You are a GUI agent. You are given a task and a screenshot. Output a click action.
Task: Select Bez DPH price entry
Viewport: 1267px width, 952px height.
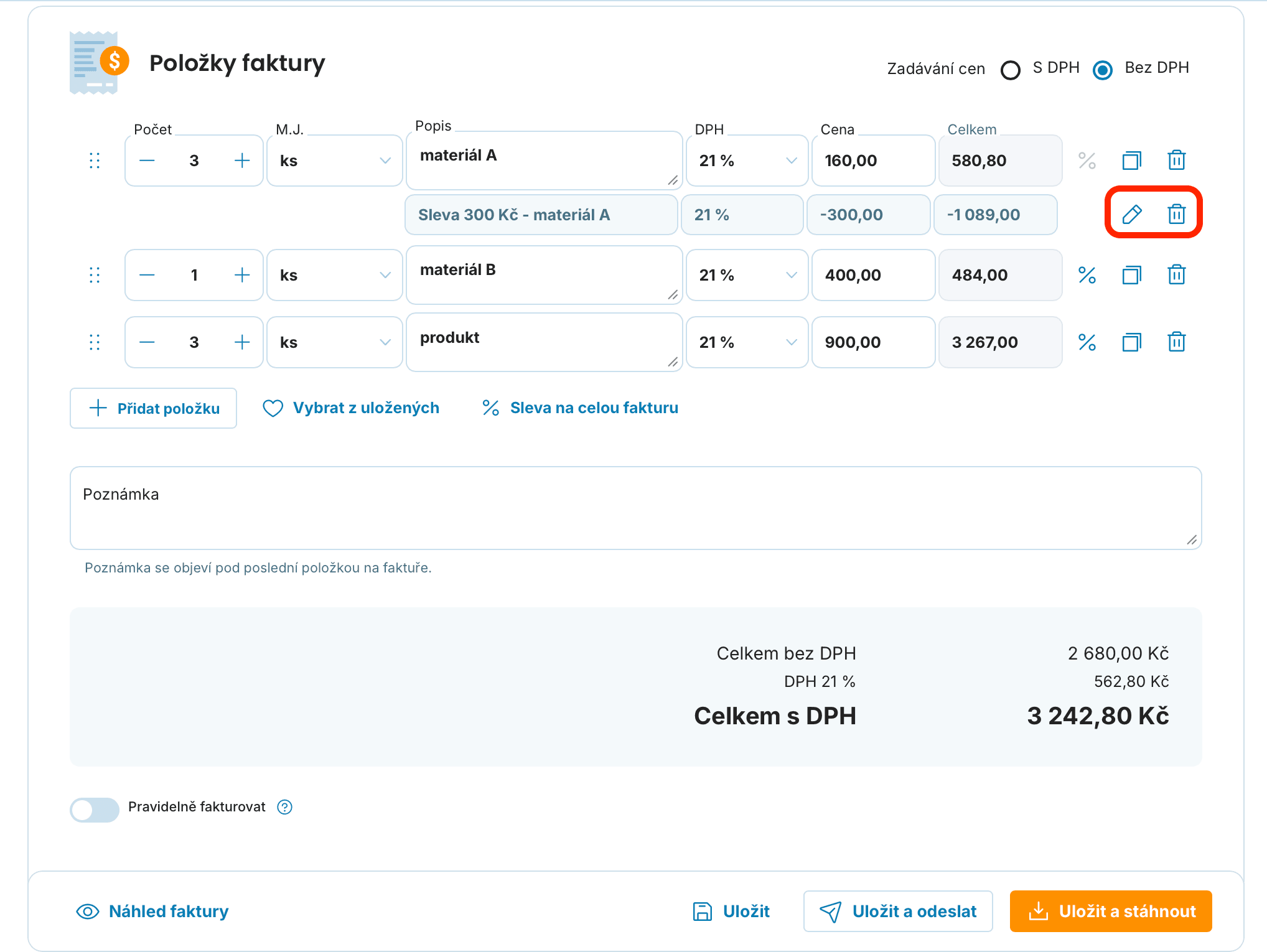pyautogui.click(x=1103, y=70)
